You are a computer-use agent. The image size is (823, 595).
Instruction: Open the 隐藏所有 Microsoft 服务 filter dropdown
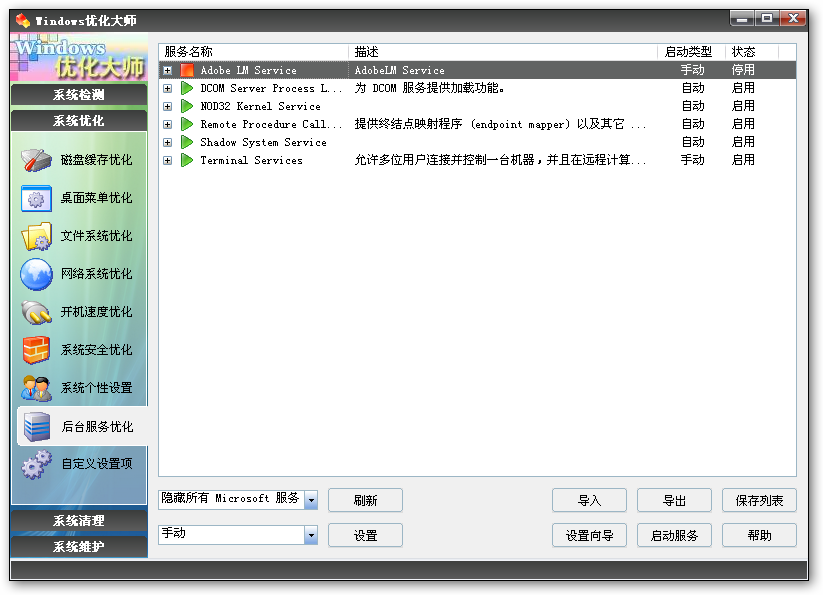coord(311,500)
